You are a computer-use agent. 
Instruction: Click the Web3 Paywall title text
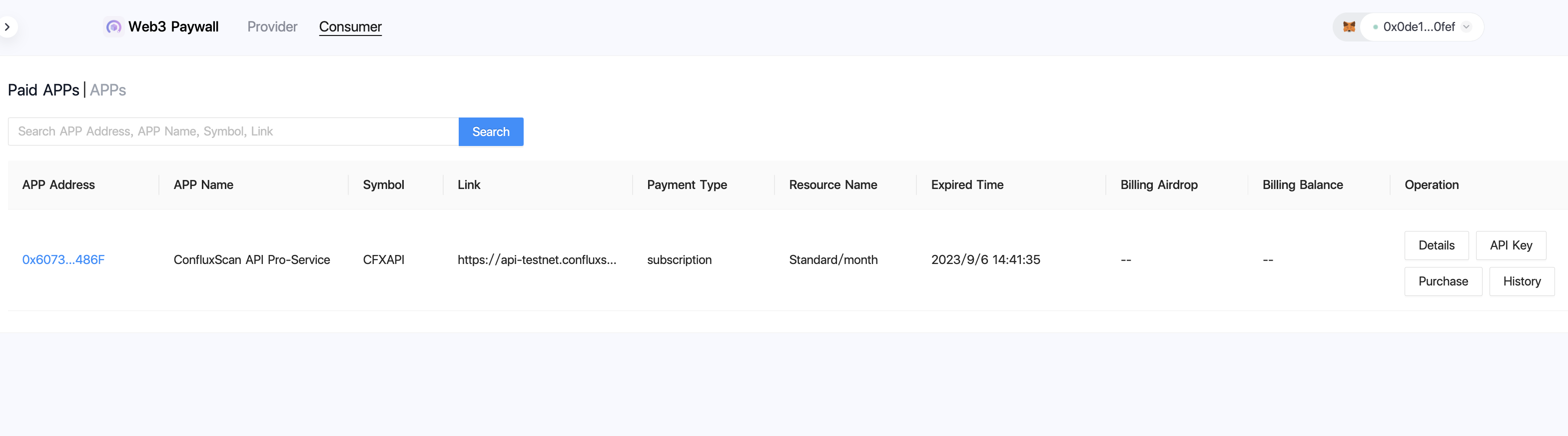pyautogui.click(x=173, y=27)
